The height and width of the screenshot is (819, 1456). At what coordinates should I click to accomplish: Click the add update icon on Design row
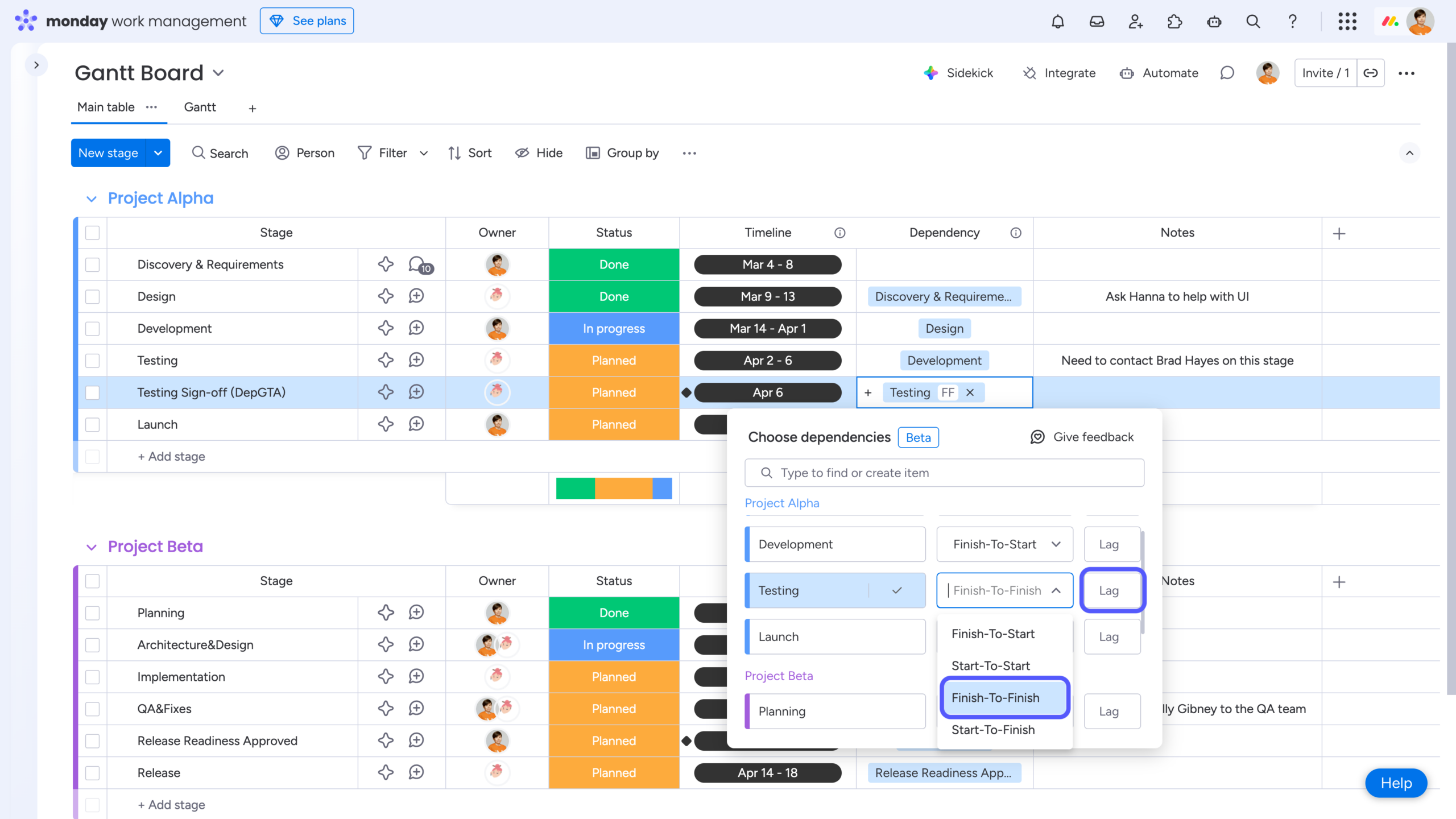tap(416, 296)
